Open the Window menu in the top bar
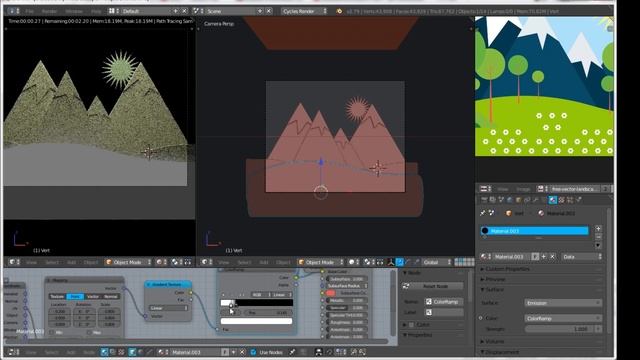The image size is (640, 360). click(x=74, y=11)
